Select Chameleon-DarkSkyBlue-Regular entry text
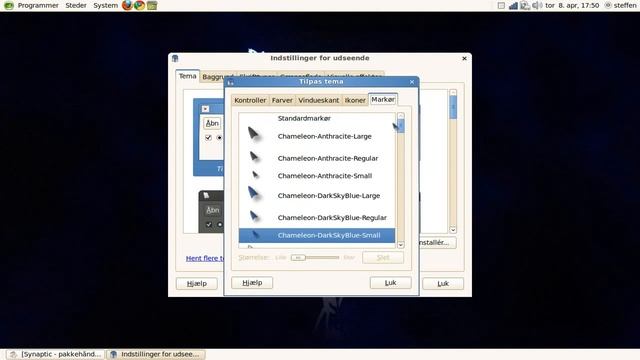The width and height of the screenshot is (640, 360). coord(332,218)
